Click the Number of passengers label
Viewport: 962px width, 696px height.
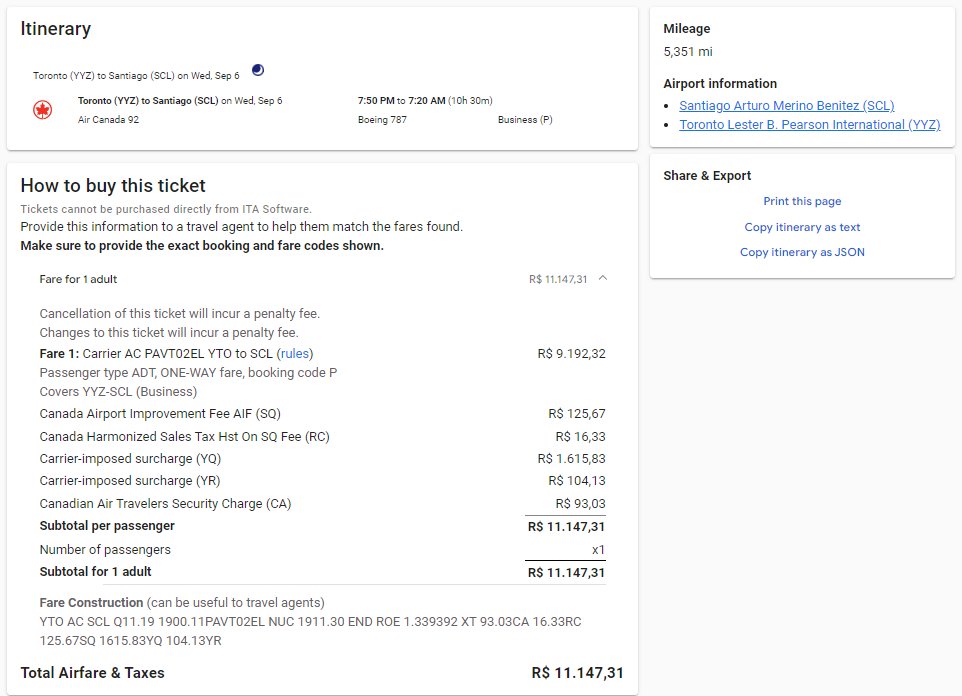coord(105,549)
